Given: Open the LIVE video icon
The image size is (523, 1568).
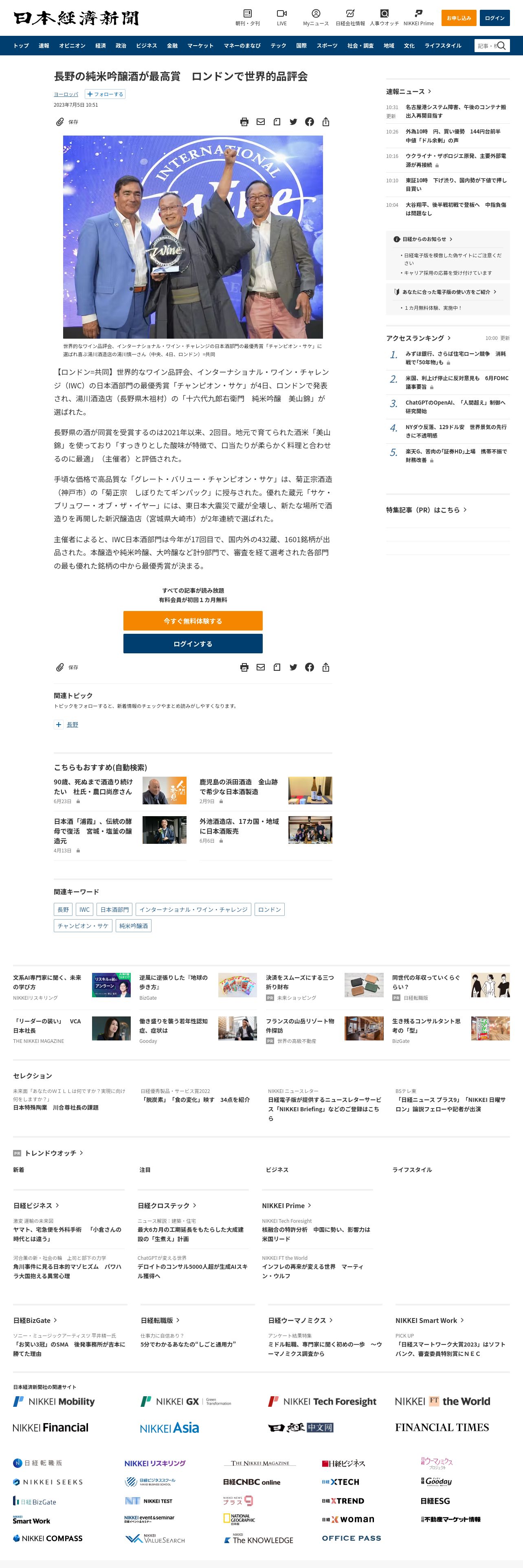Looking at the screenshot, I should point(281,13).
